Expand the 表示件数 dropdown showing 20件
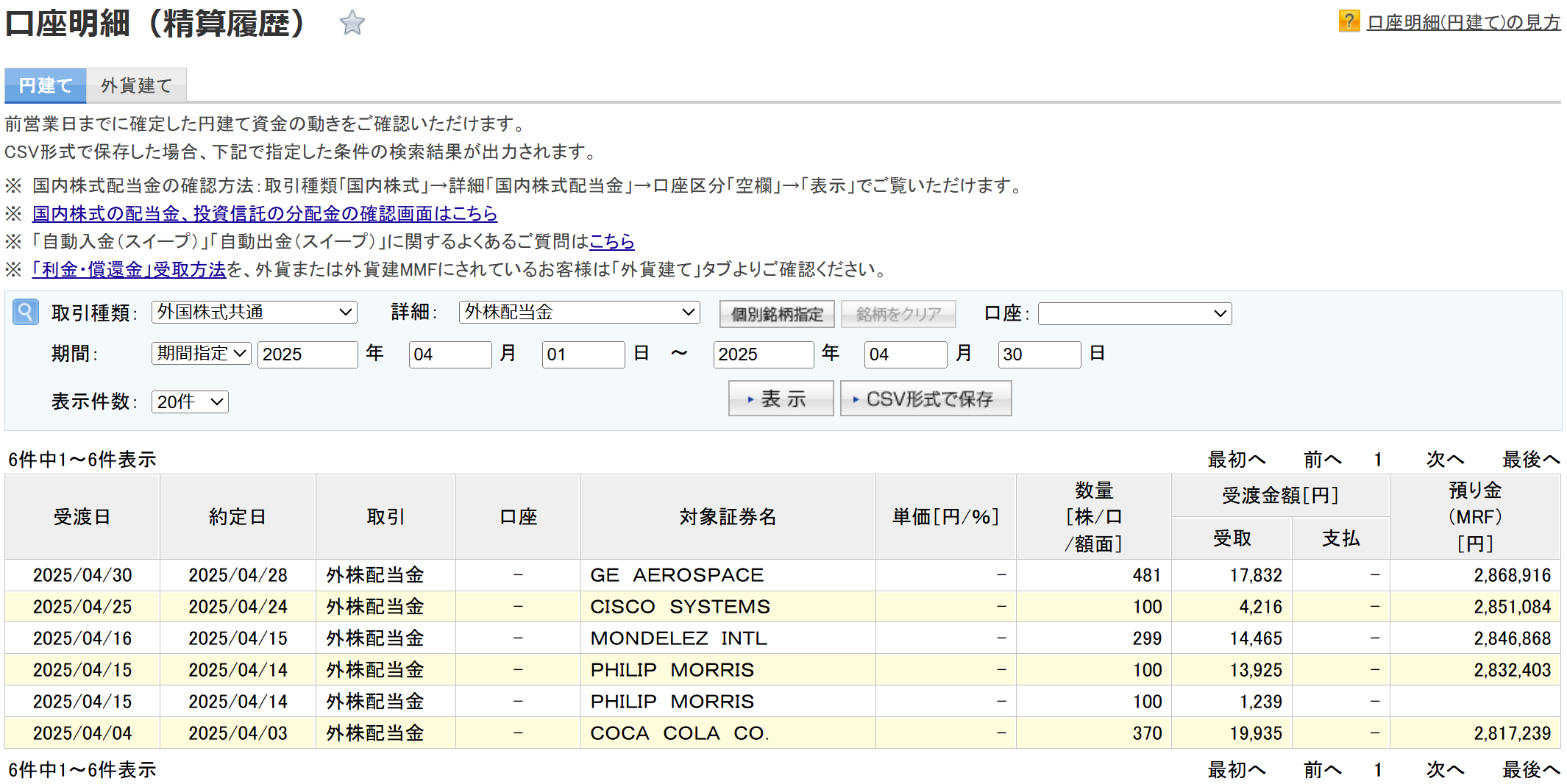1567x784 pixels. (190, 402)
